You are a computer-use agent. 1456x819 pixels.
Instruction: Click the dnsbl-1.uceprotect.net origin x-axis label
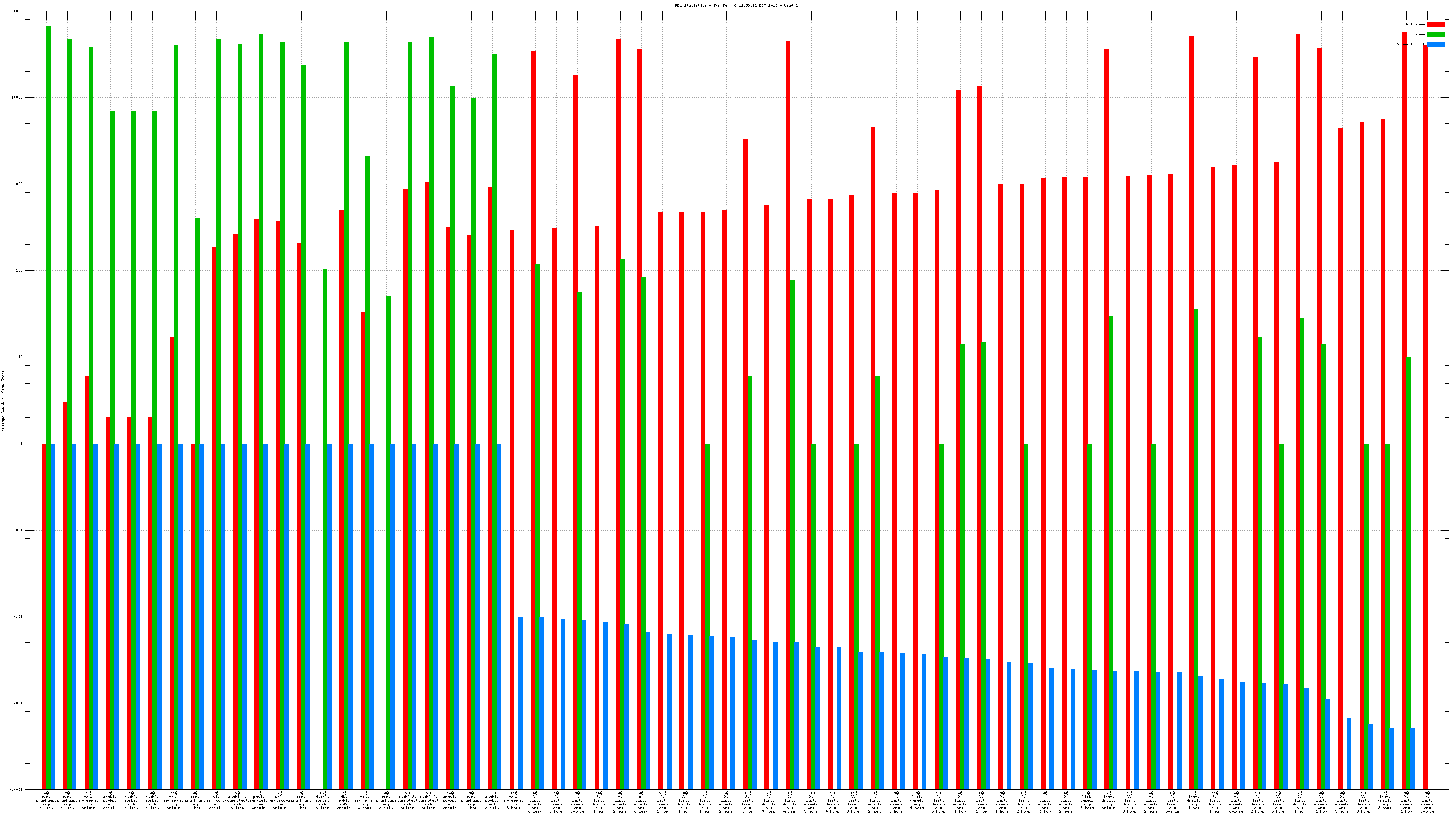pos(238,800)
